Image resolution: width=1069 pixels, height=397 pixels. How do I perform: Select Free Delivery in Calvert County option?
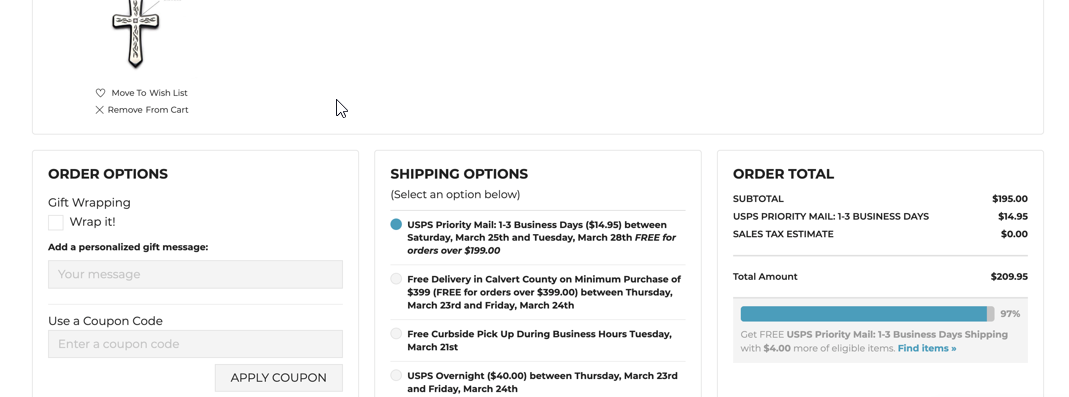(x=396, y=279)
